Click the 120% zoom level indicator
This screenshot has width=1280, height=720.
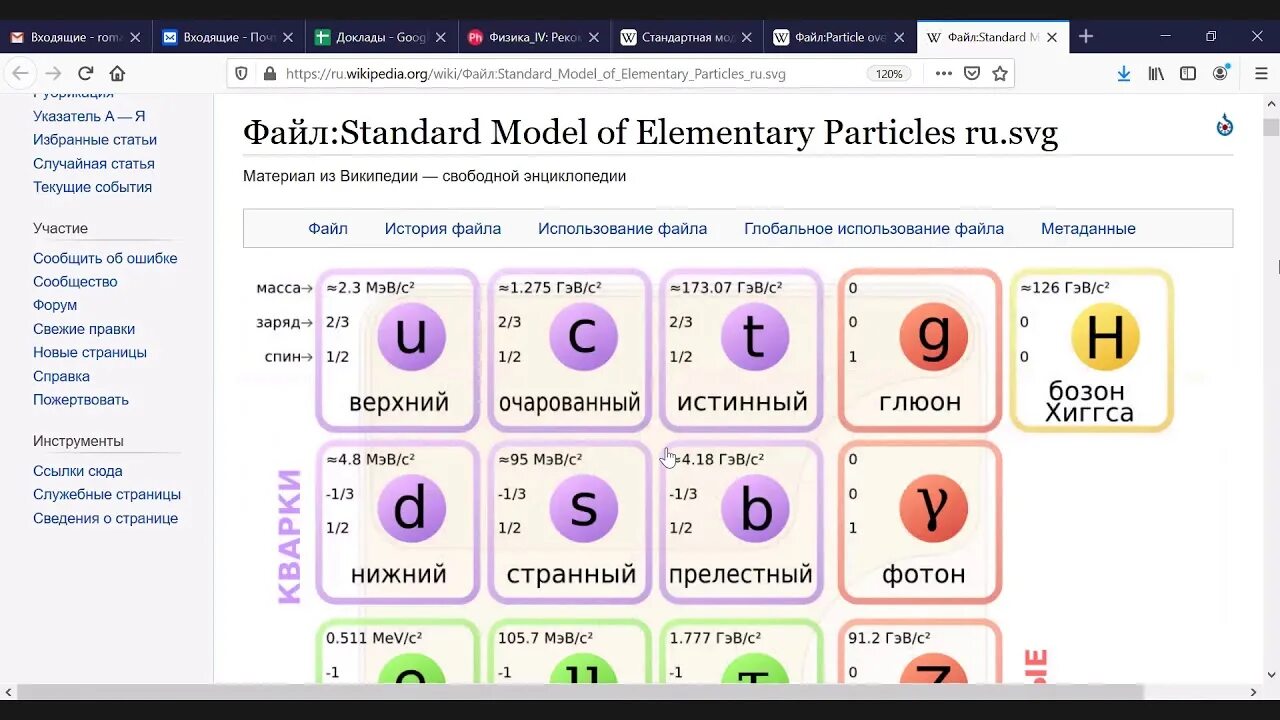point(889,73)
